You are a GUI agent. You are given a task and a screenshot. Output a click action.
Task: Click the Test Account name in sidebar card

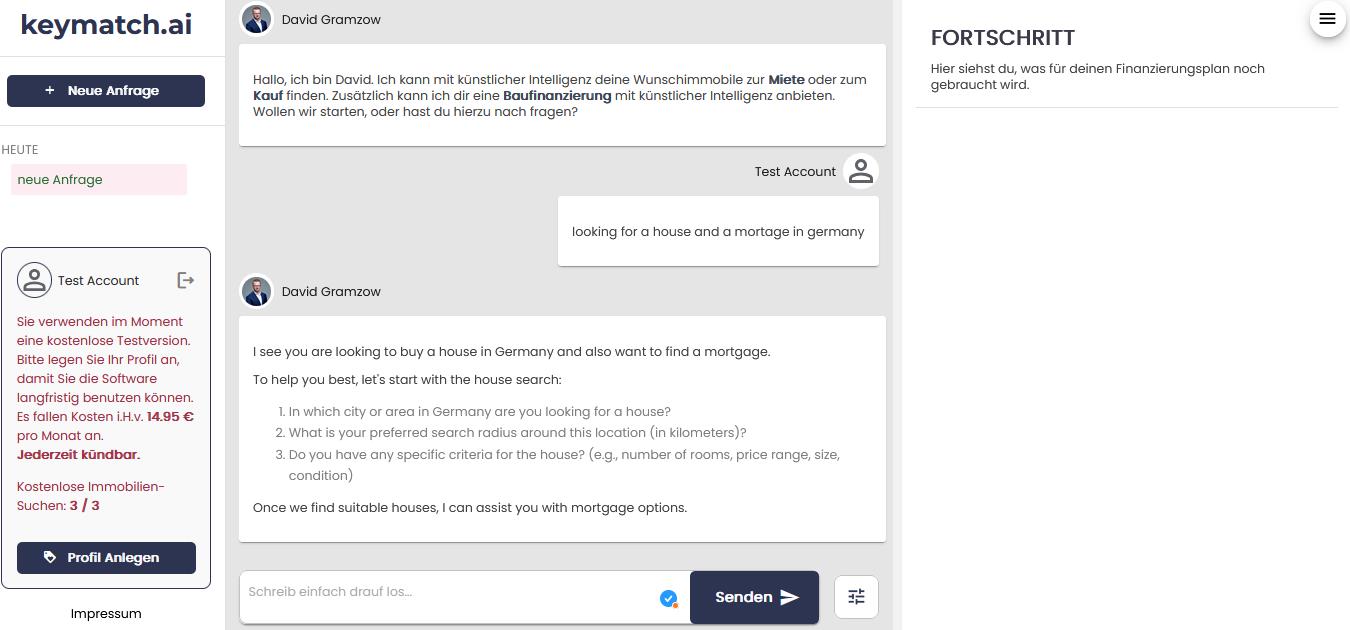click(x=99, y=280)
